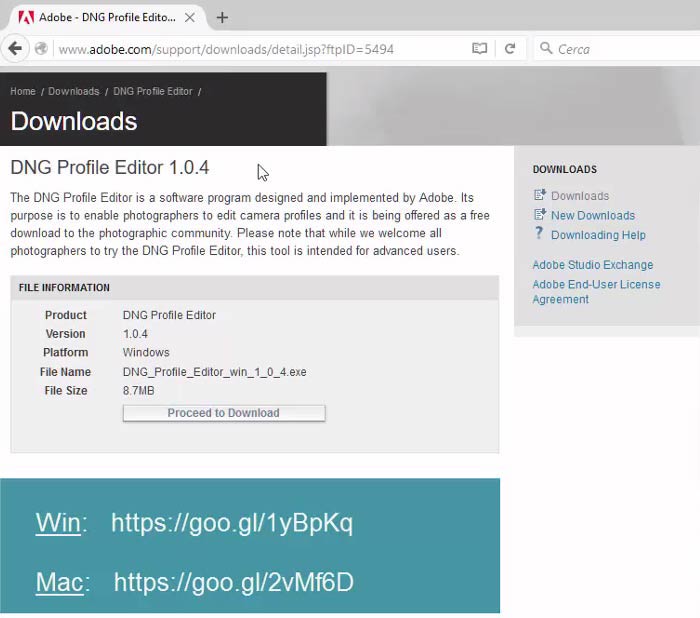Open DNG Profile Editor breadcrumb link
700x618 pixels.
click(153, 91)
